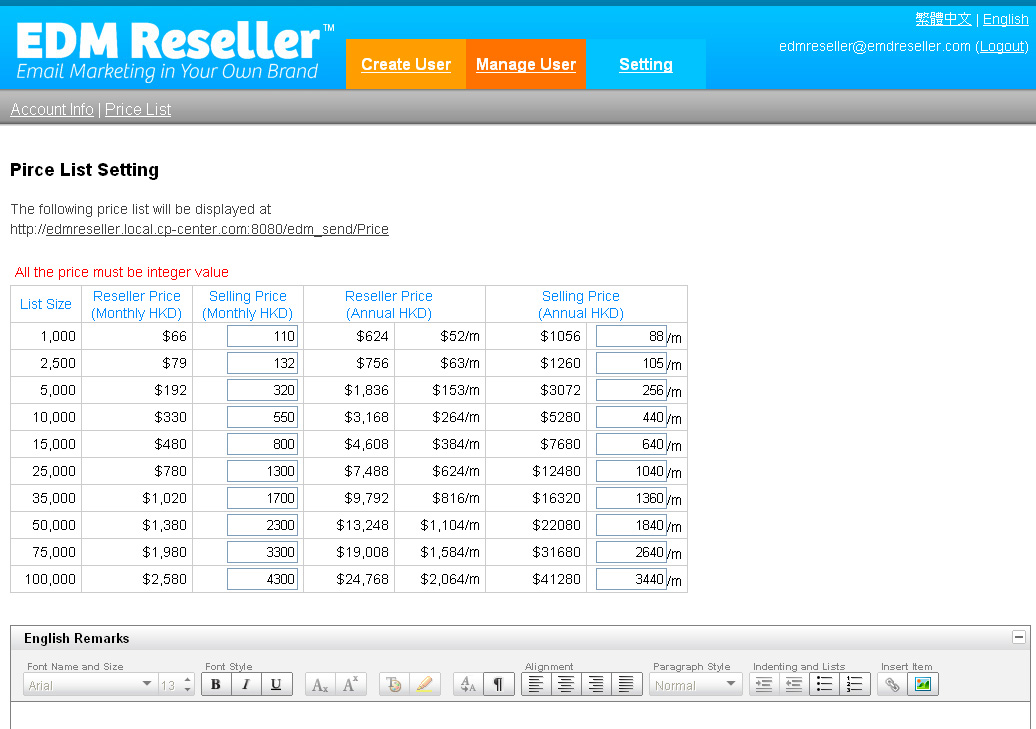1036x729 pixels.
Task: Switch to the Manage User tab
Action: [x=526, y=65]
